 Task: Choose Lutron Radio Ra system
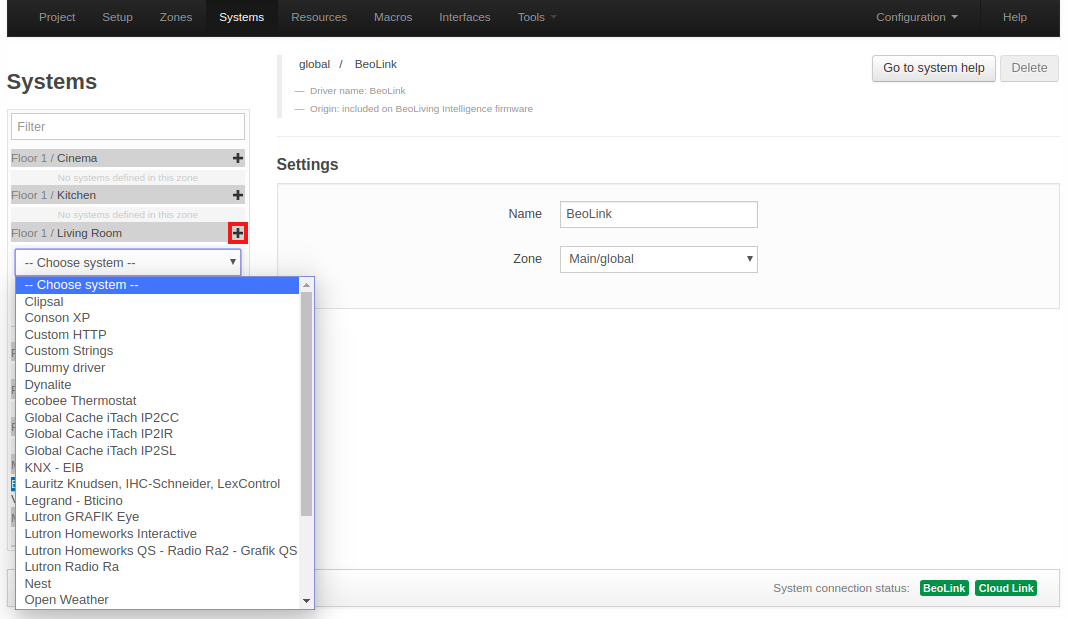pos(157,567)
